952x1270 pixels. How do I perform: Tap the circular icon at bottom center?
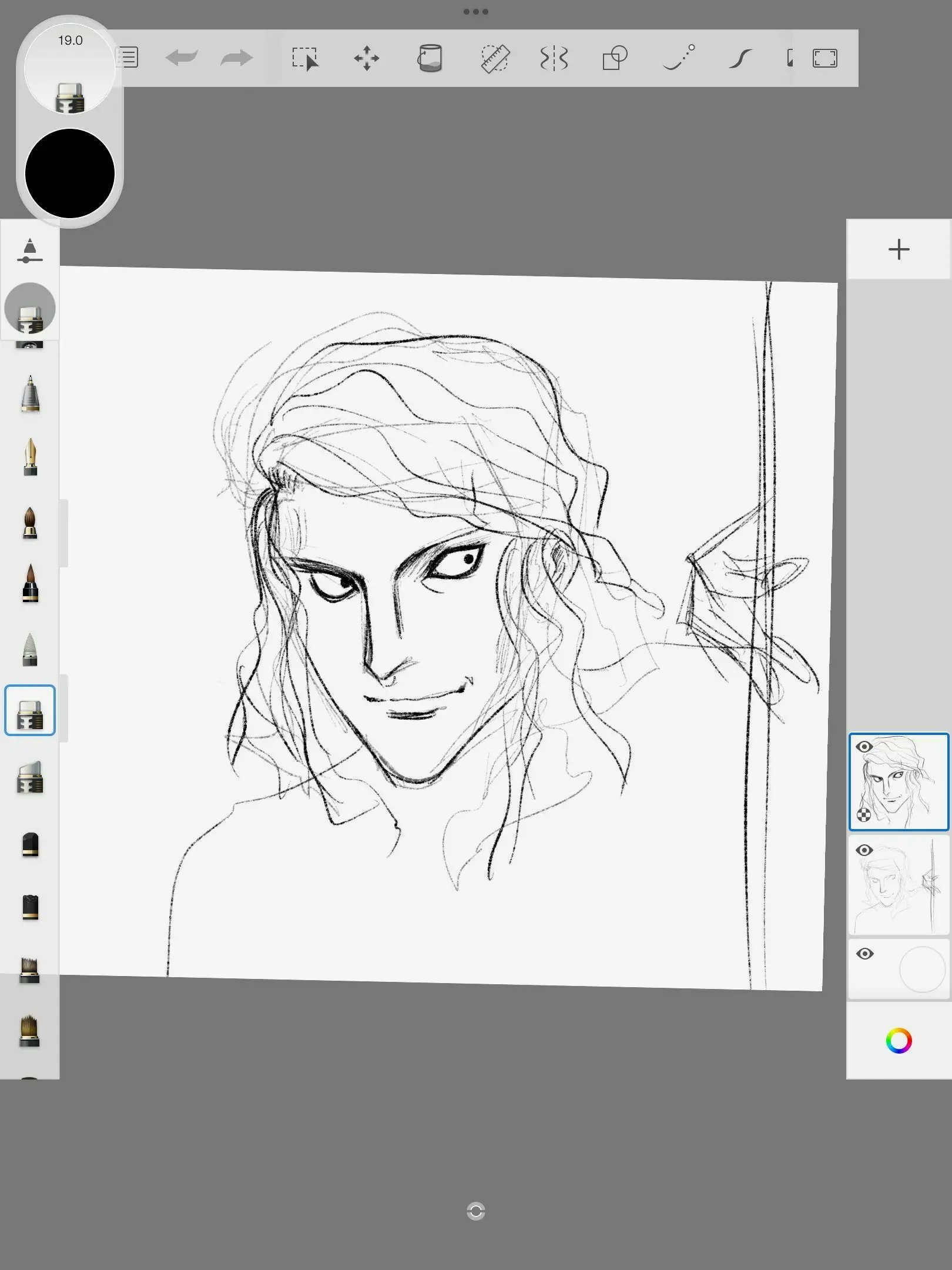[x=475, y=1211]
